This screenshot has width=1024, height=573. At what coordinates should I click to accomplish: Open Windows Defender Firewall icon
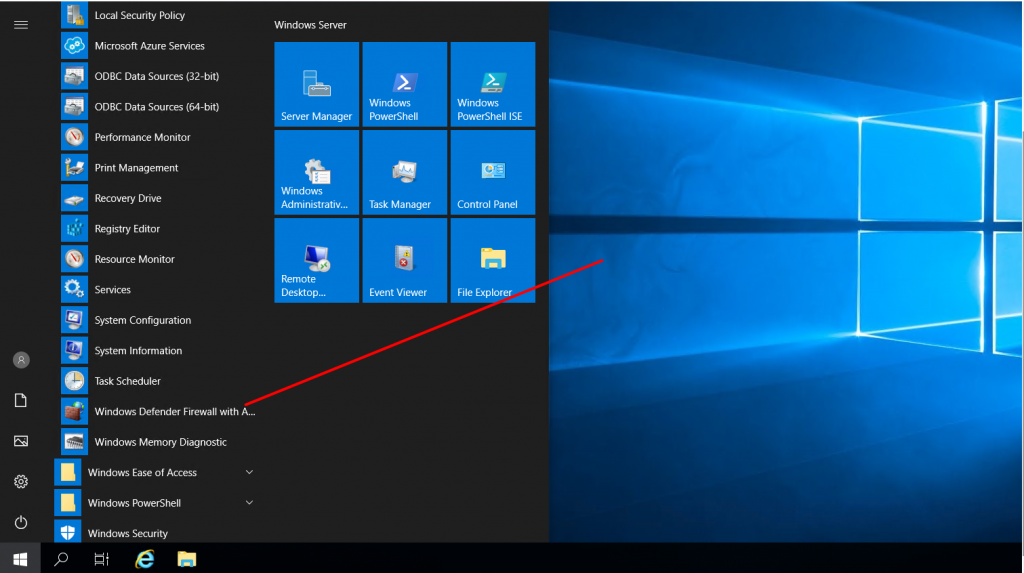click(74, 411)
